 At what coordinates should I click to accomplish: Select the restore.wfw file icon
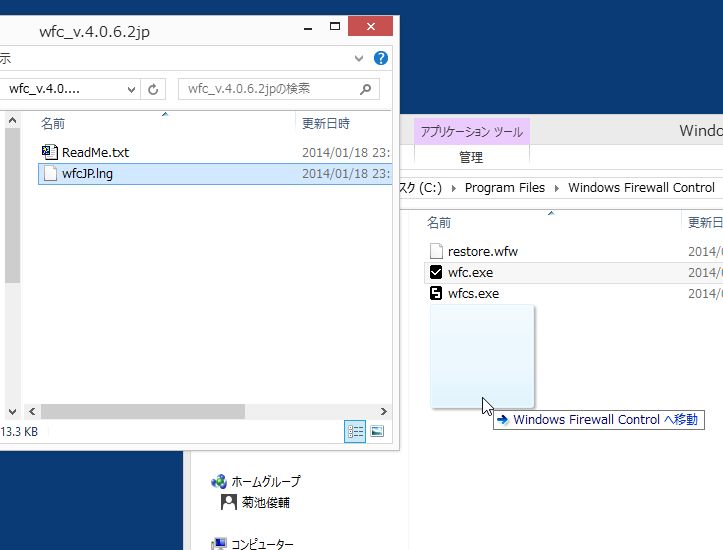point(436,251)
